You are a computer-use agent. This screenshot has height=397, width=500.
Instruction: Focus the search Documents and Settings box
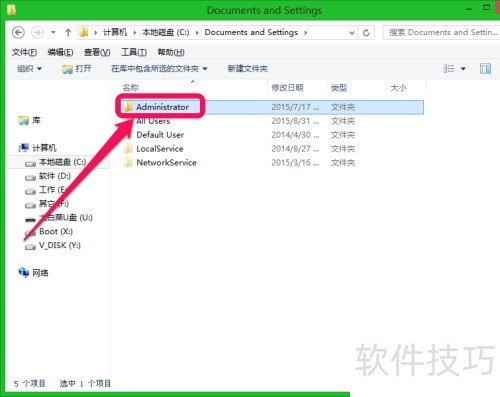441,32
